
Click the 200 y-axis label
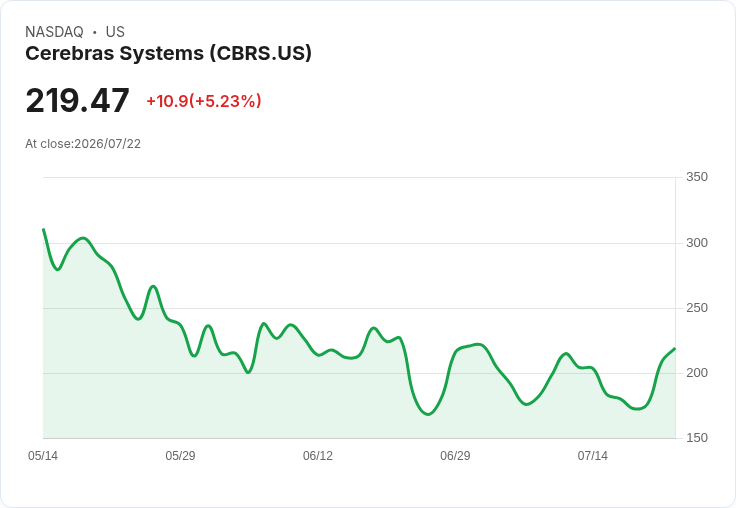(697, 373)
